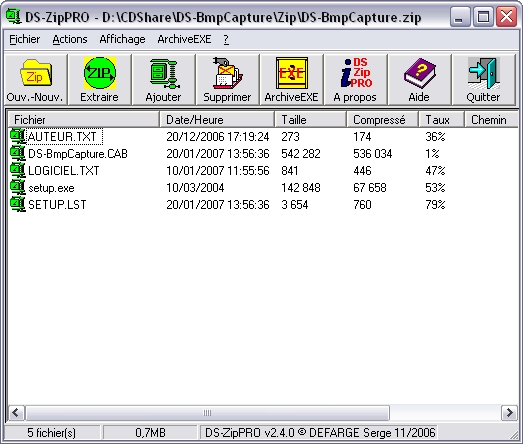
Task: Open the Fichier menu
Action: pyautogui.click(x=24, y=39)
